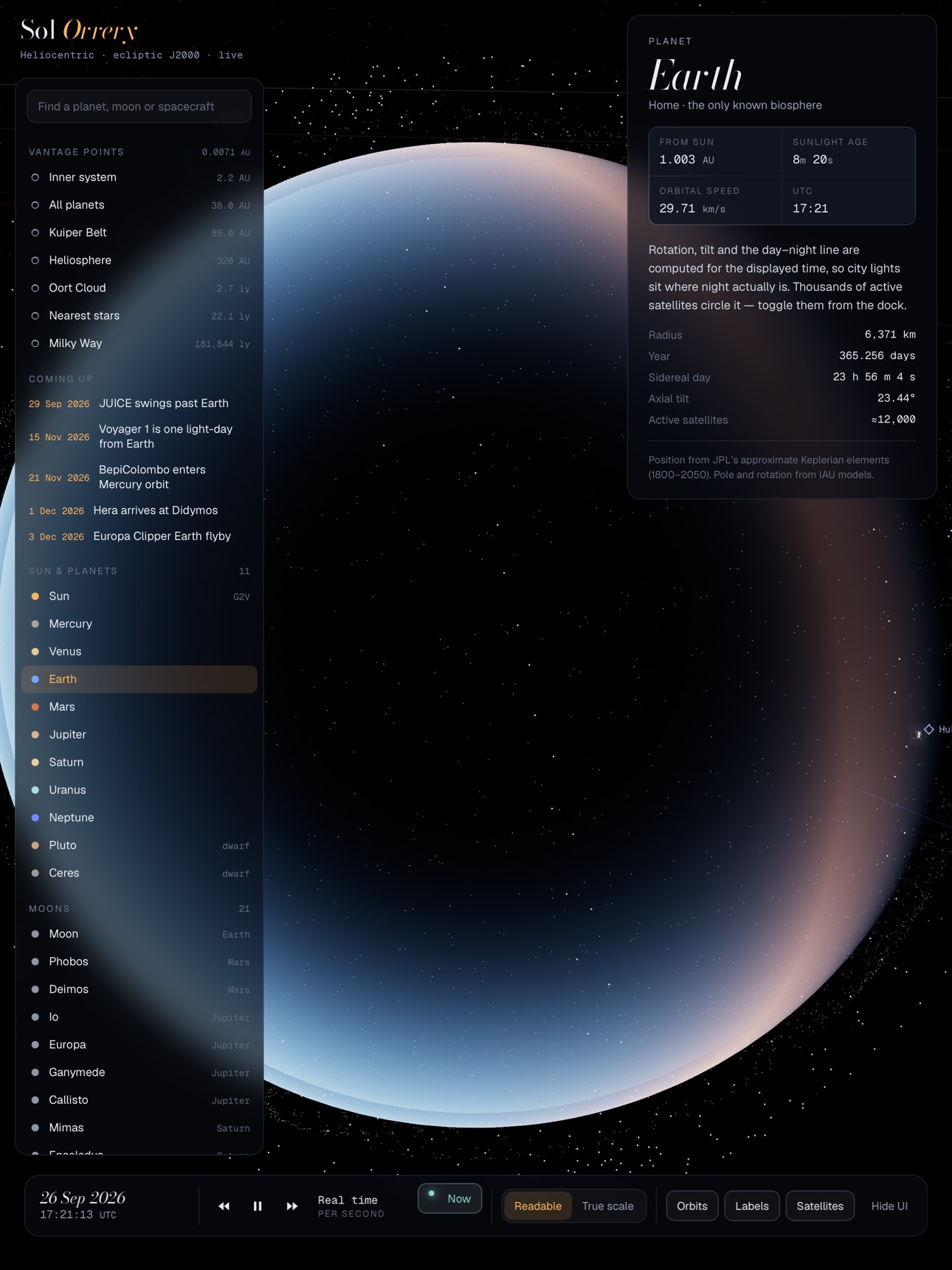Select Oort Cloud vantage point

point(139,288)
